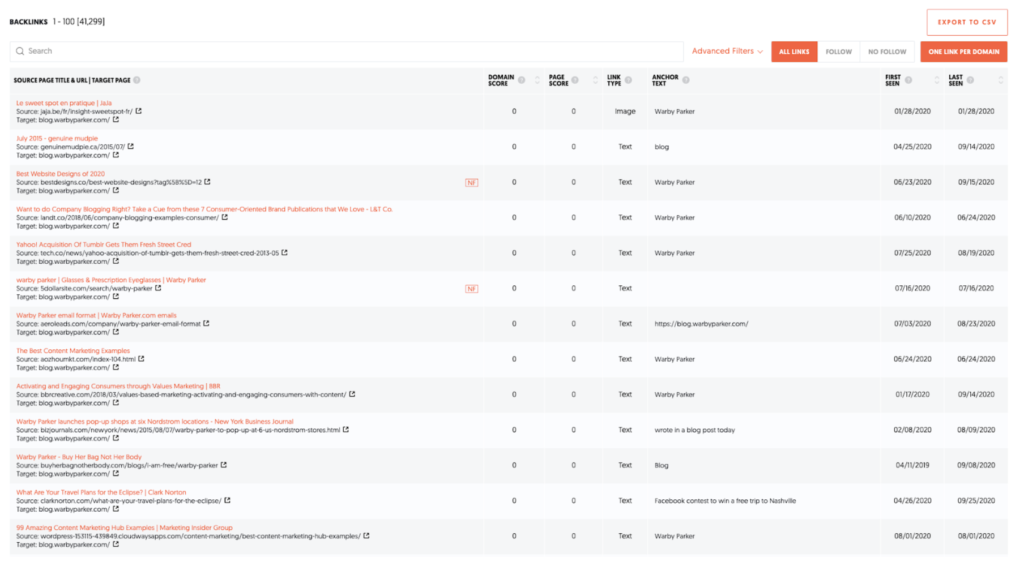Viewport: 1024px width, 566px height.
Task: Open 'Yahoo! Acquisition Of Tumblr' article link
Action: coord(104,244)
